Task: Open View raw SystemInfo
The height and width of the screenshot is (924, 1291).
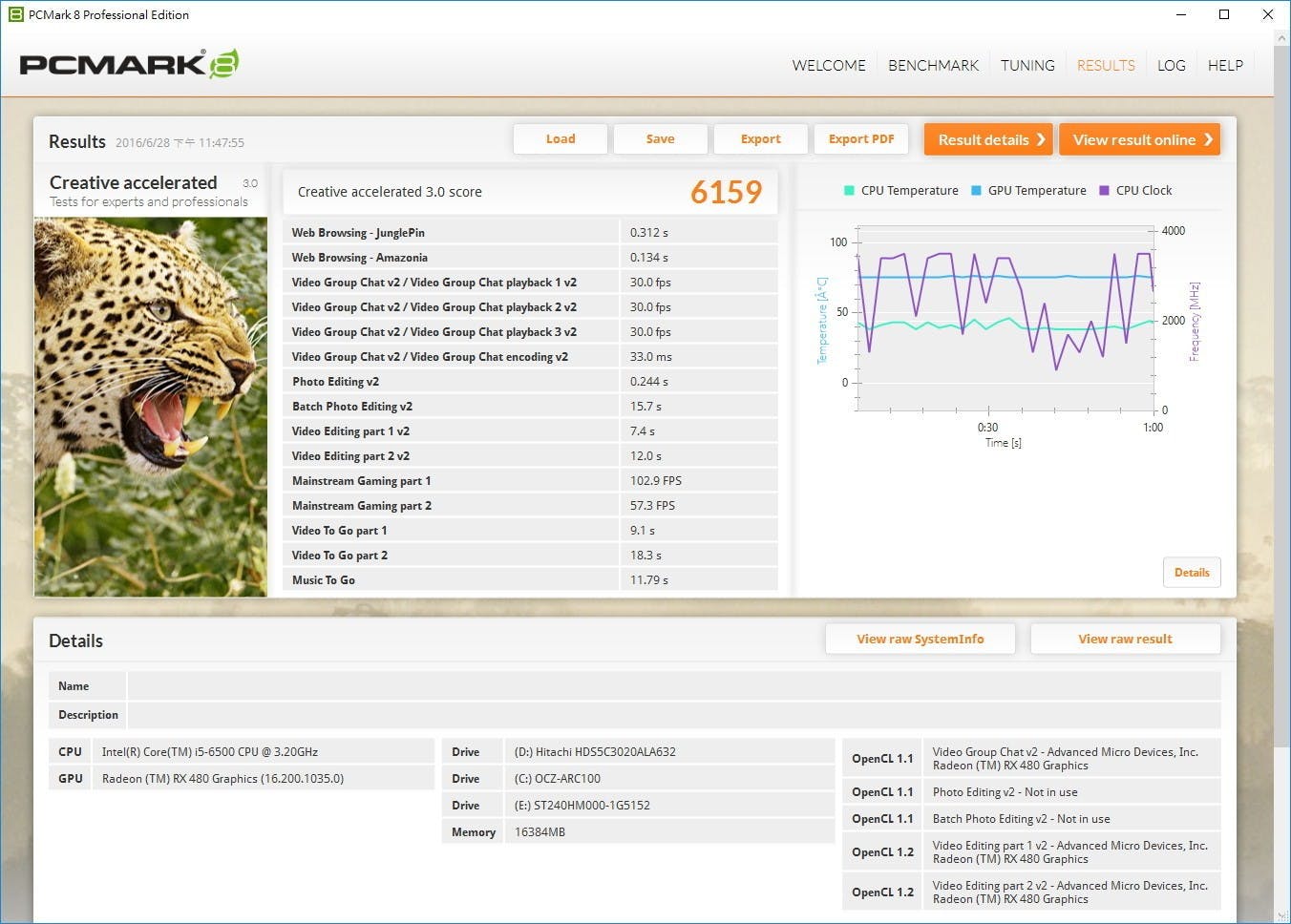Action: pyautogui.click(x=920, y=640)
